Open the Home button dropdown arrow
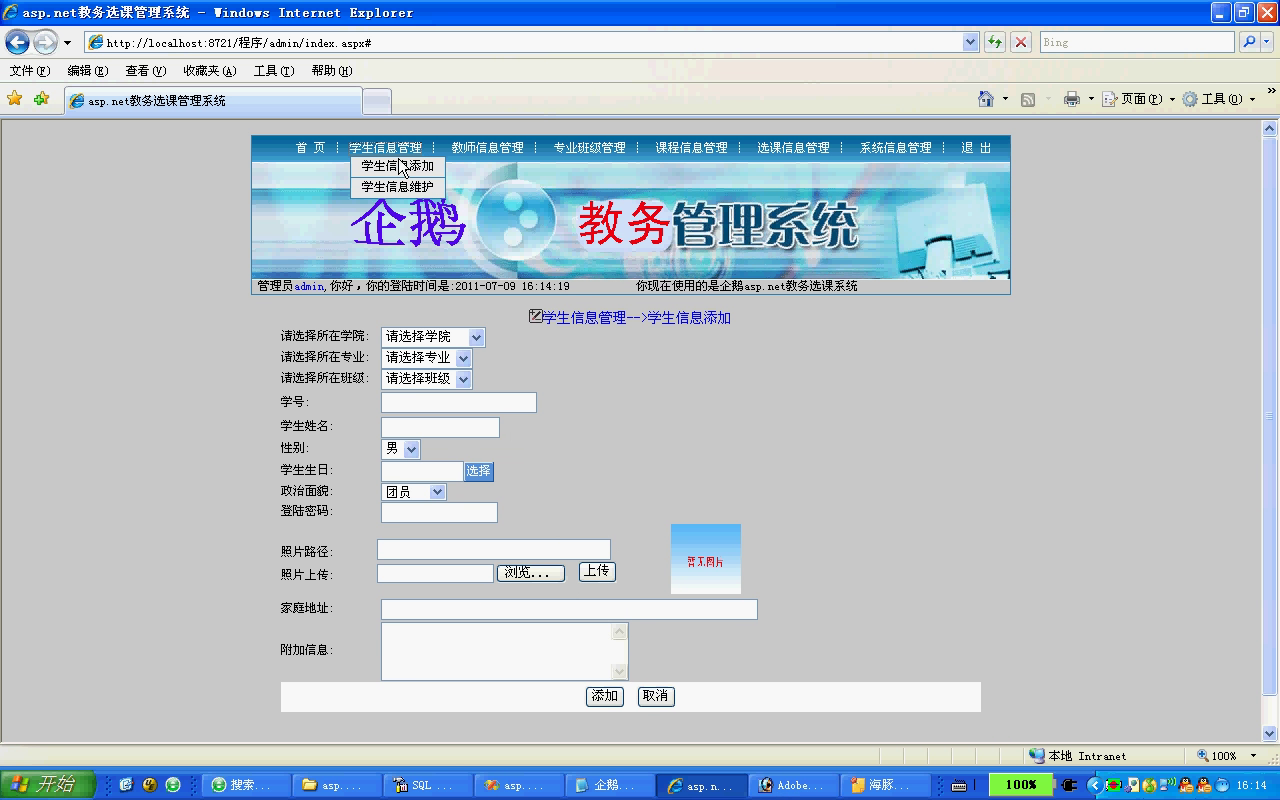Viewport: 1280px width, 800px height. 1004,99
